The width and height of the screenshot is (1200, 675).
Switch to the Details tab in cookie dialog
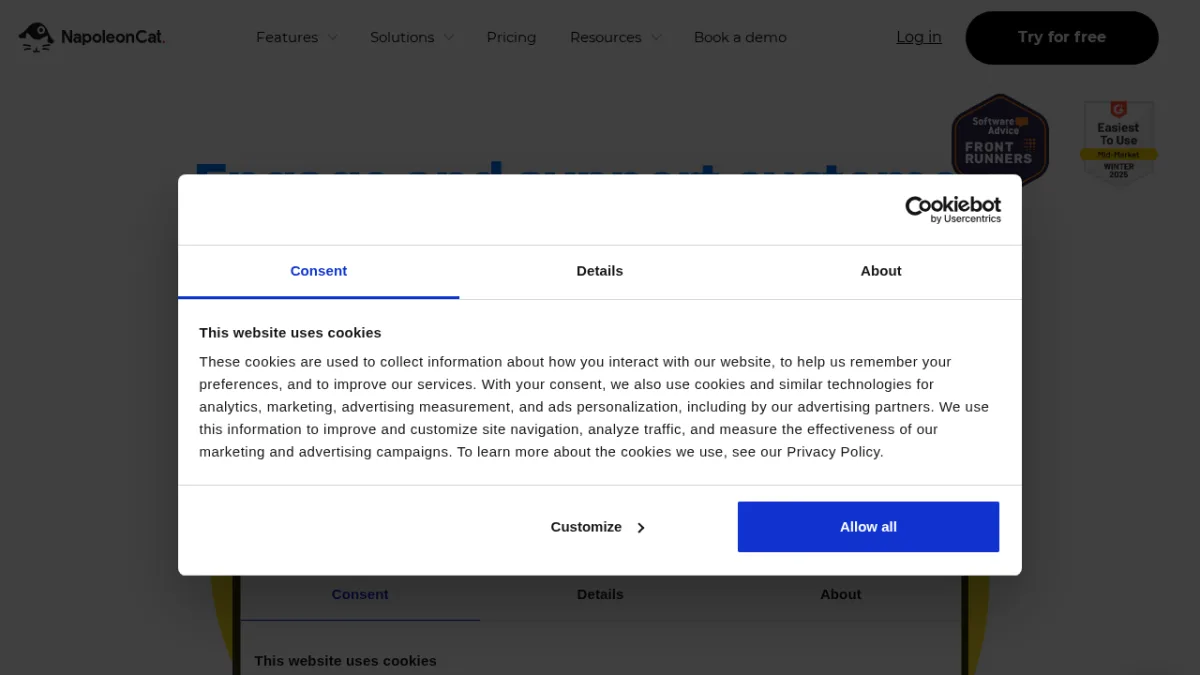coord(600,271)
